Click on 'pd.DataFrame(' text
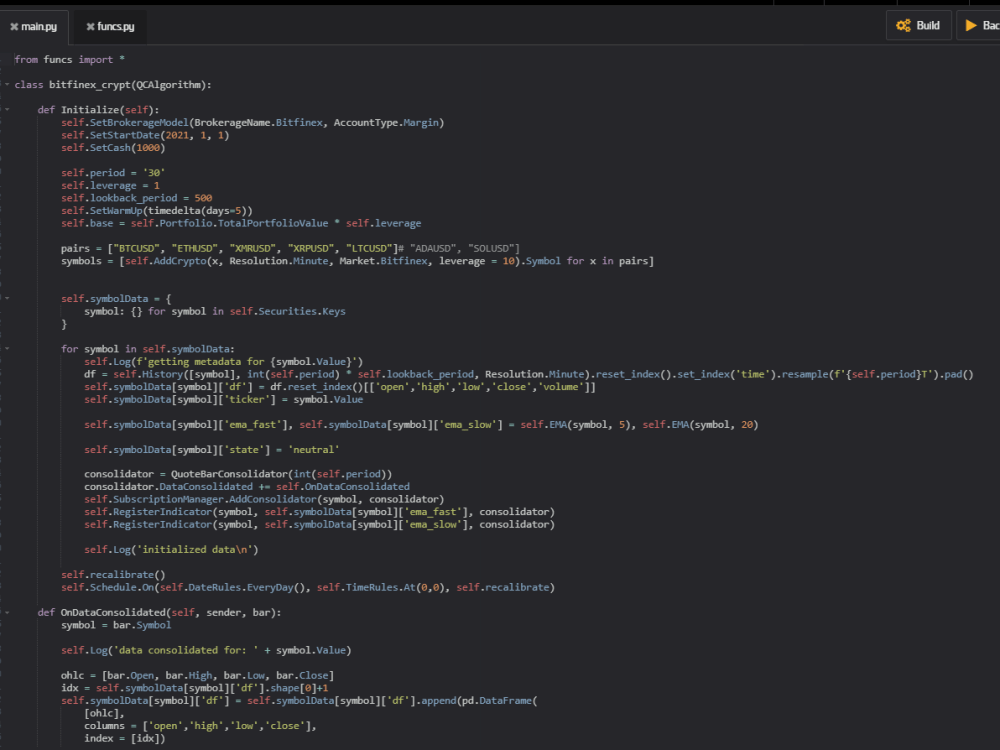Screen dimensions: 1000x750 499,701
